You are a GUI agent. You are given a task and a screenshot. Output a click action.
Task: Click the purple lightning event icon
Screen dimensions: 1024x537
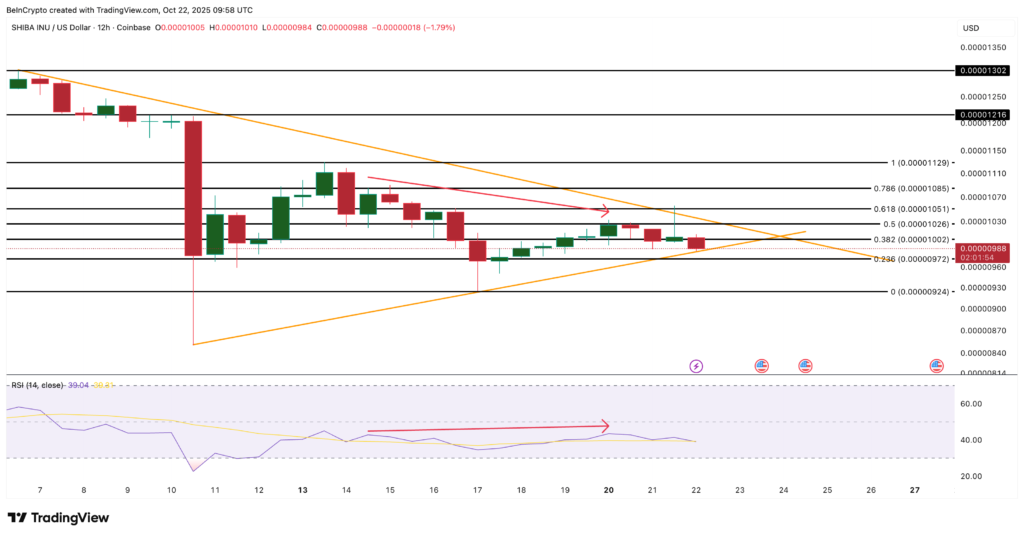(696, 367)
